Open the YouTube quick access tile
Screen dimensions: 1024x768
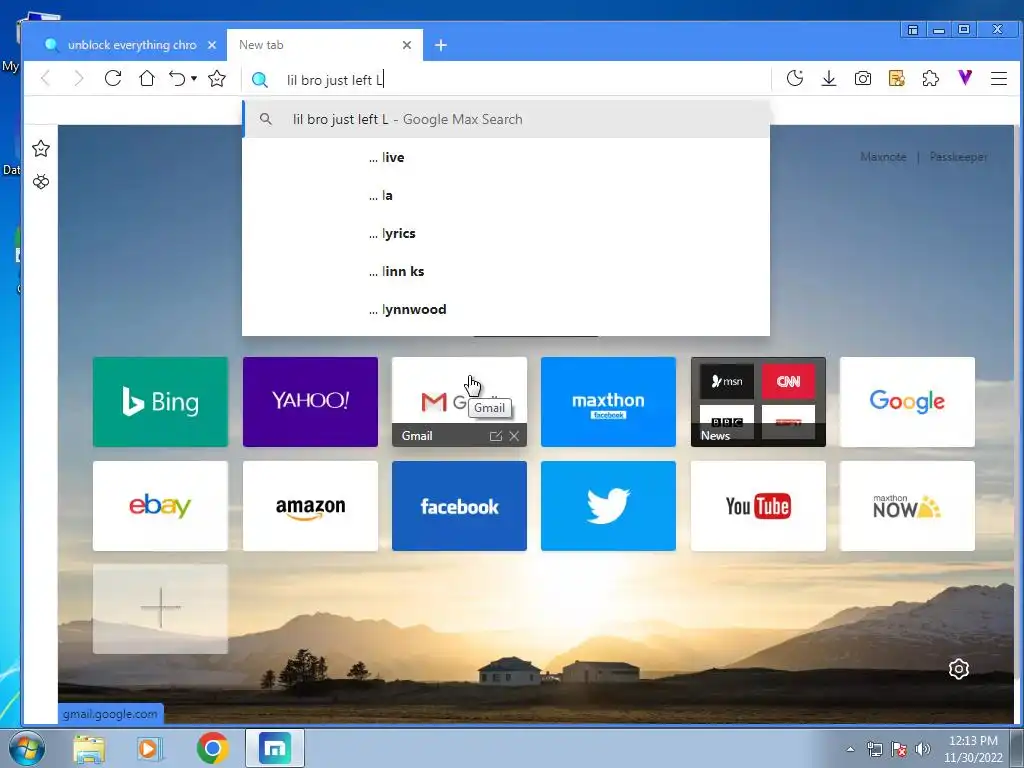tap(758, 506)
